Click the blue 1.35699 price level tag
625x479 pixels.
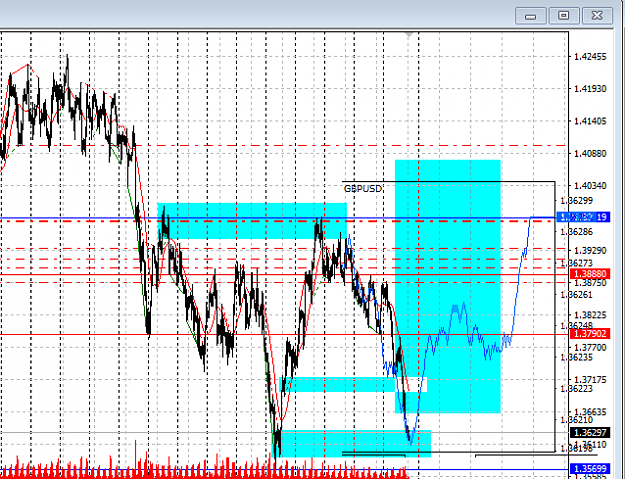[590, 469]
